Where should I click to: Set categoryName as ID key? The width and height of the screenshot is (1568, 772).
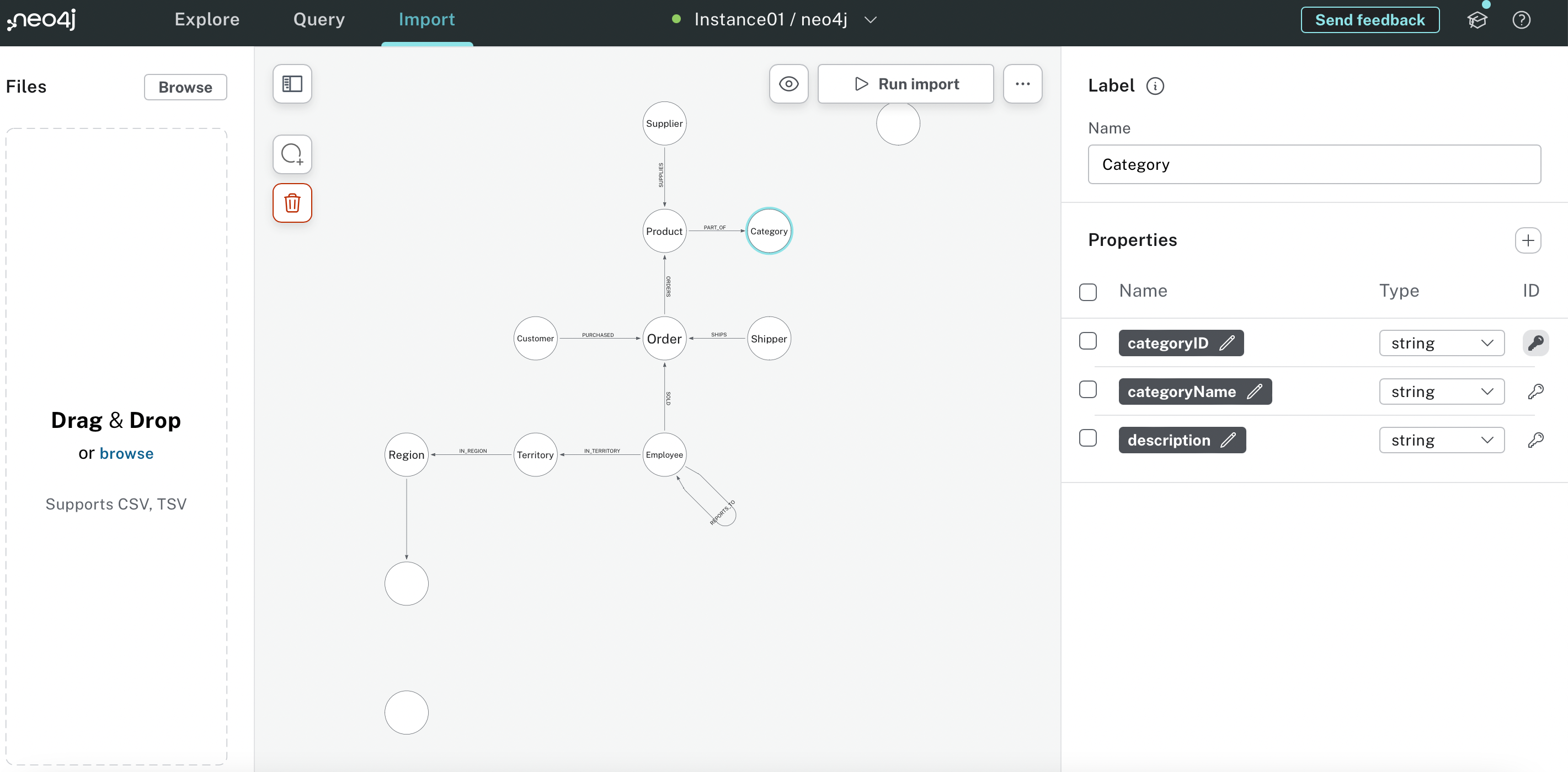[x=1535, y=392]
